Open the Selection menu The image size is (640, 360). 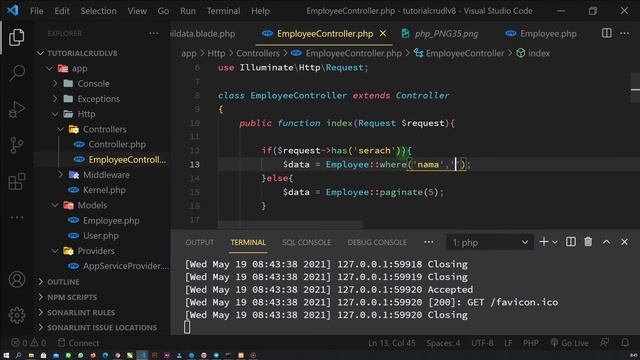click(98, 11)
